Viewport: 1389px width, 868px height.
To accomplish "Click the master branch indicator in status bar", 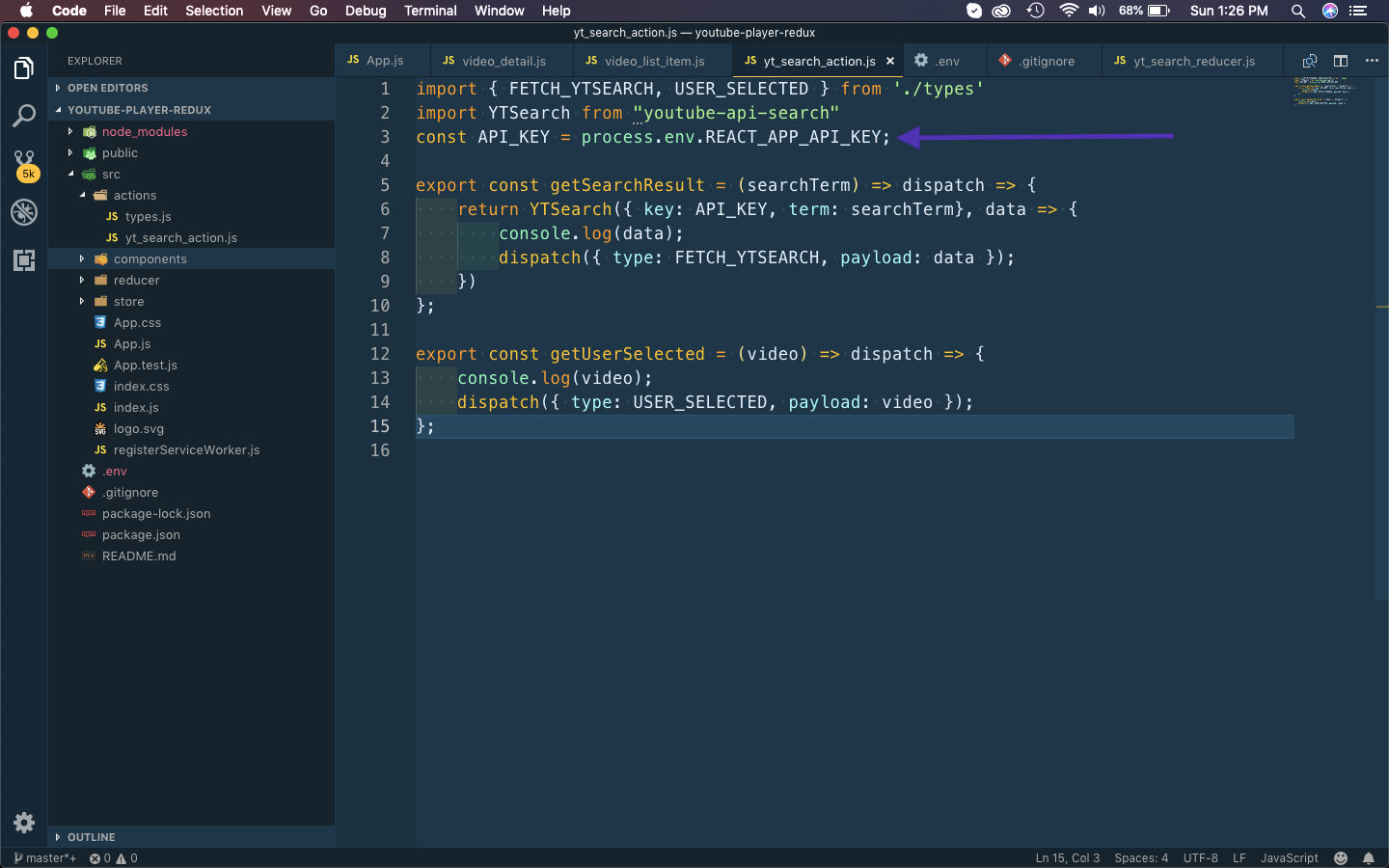I will pyautogui.click(x=44, y=858).
